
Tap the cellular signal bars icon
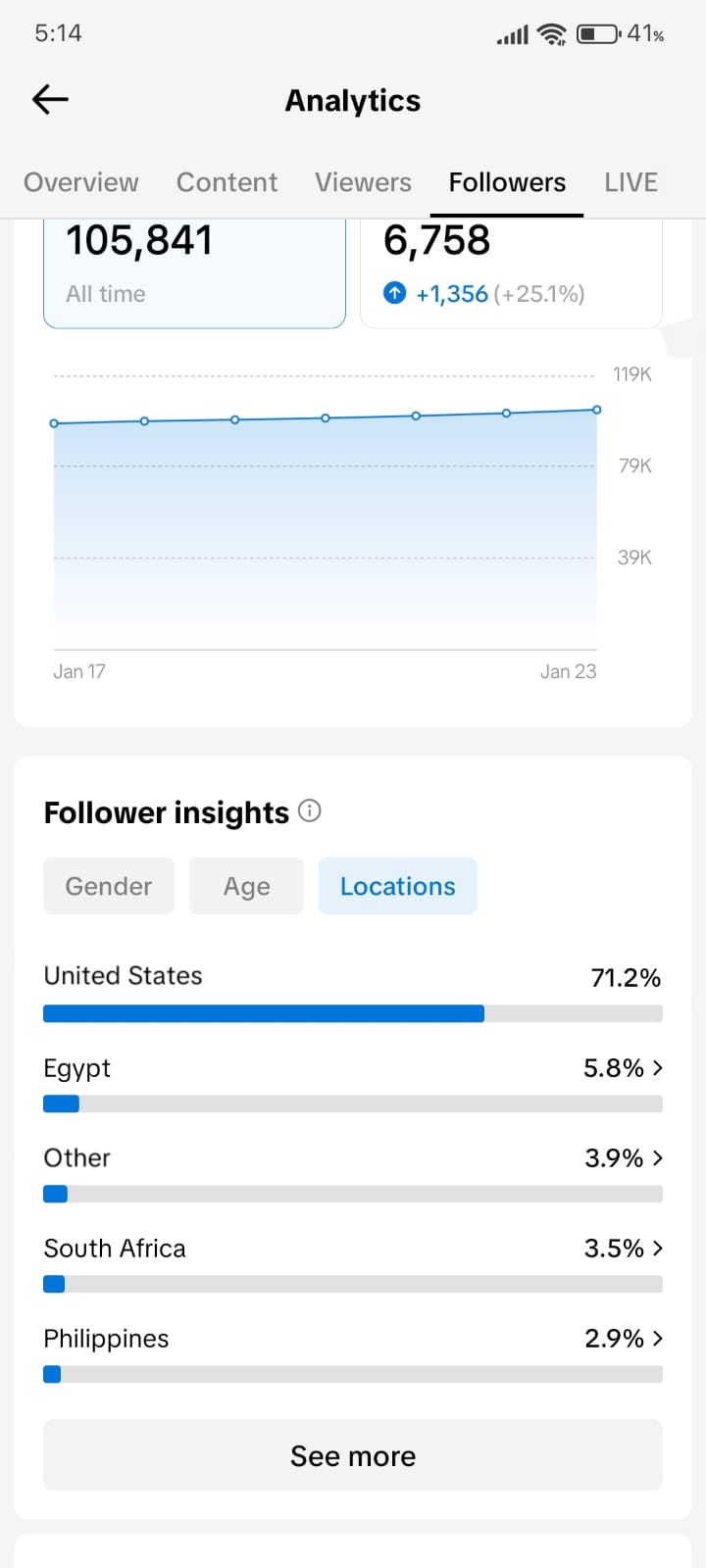[x=512, y=35]
